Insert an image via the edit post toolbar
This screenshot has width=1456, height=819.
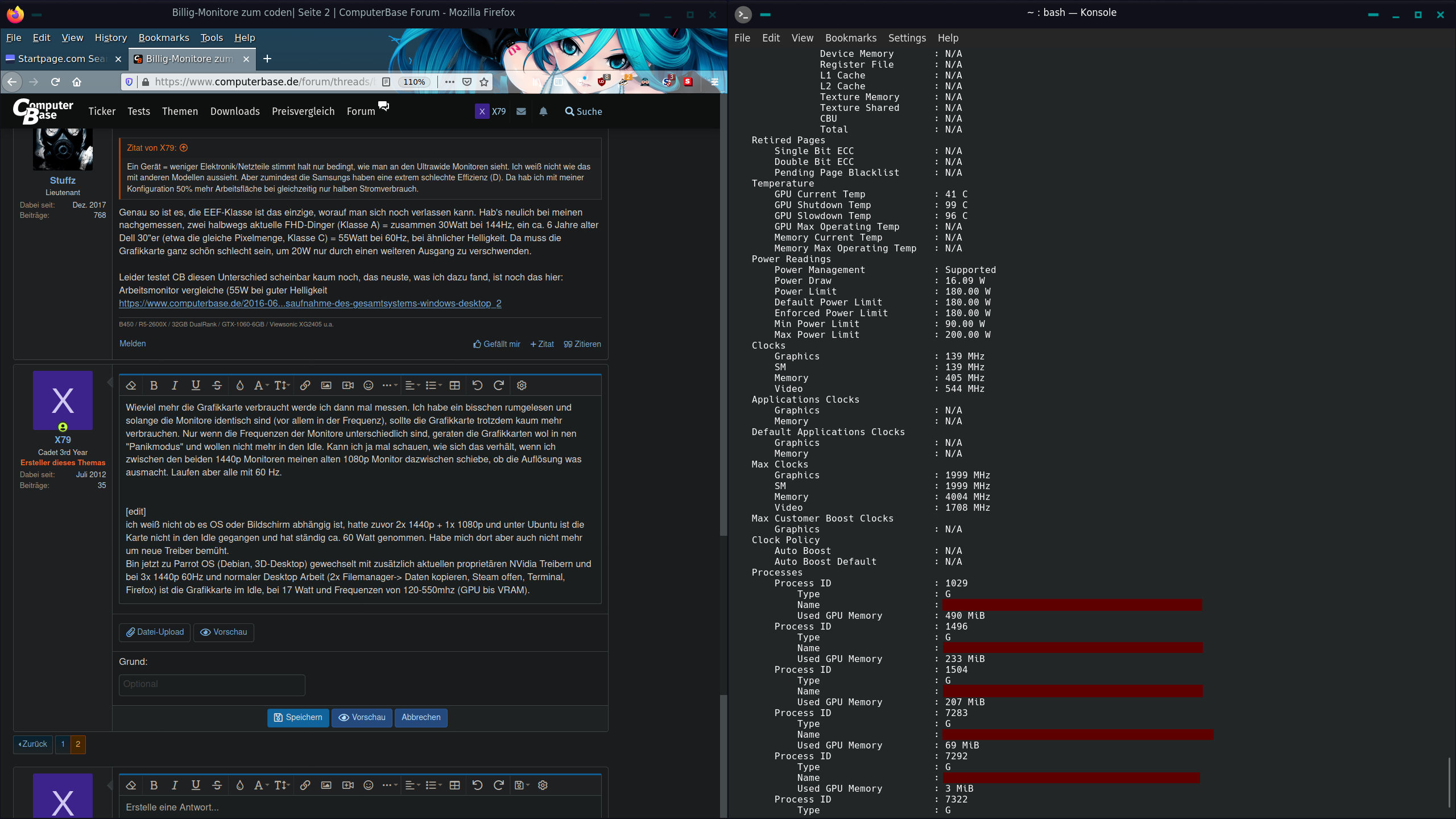(x=326, y=385)
